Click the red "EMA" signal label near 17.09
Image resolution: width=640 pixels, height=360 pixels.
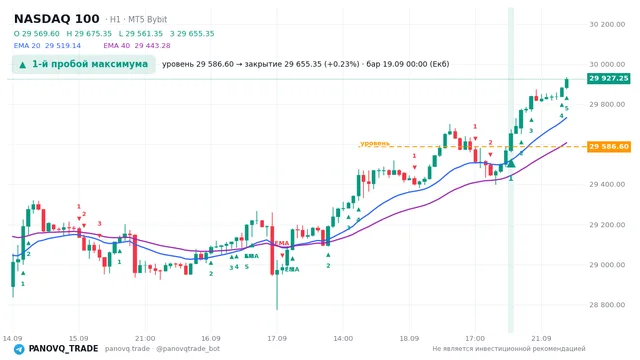pyautogui.click(x=282, y=243)
